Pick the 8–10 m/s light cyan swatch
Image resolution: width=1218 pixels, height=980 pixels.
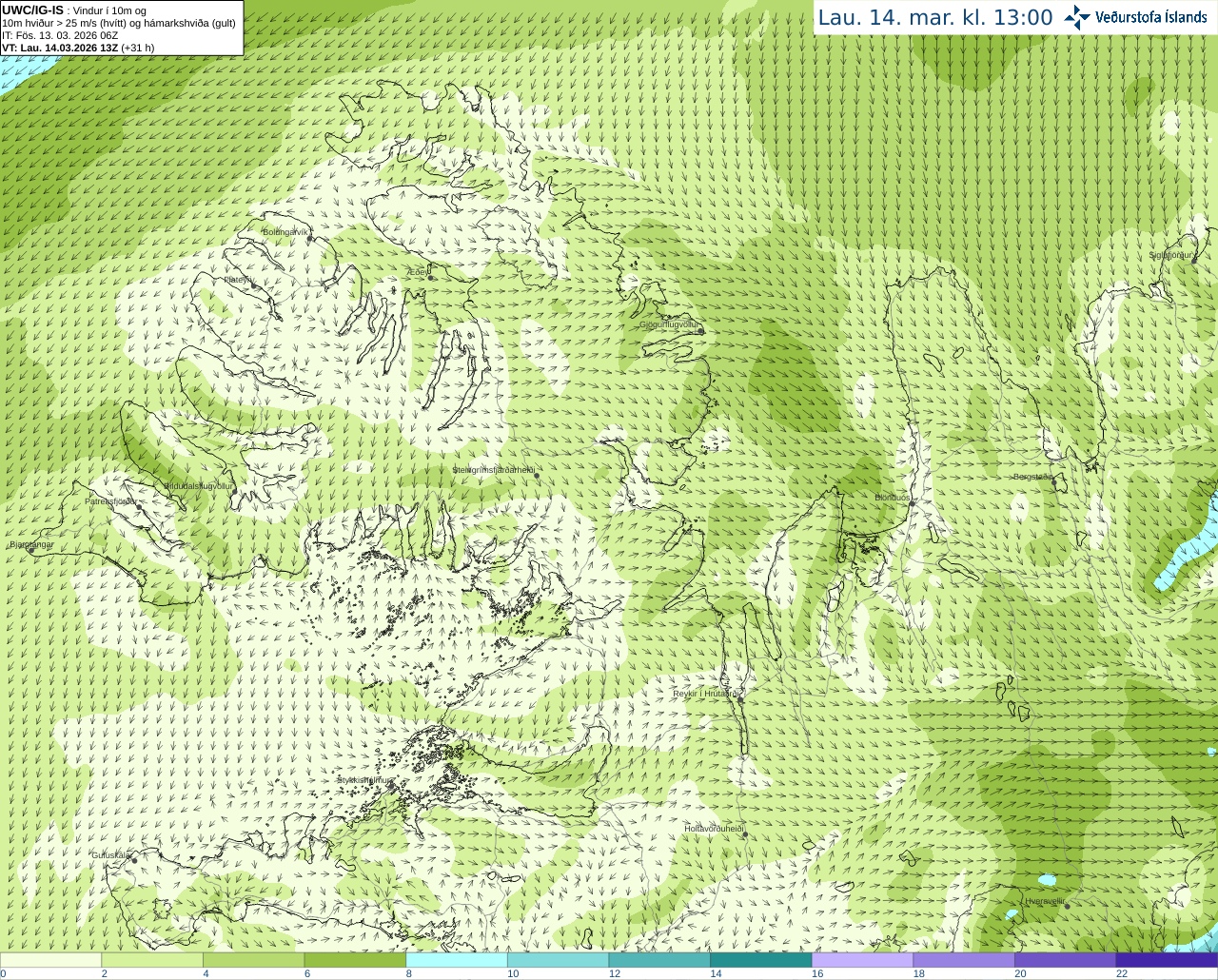457,960
